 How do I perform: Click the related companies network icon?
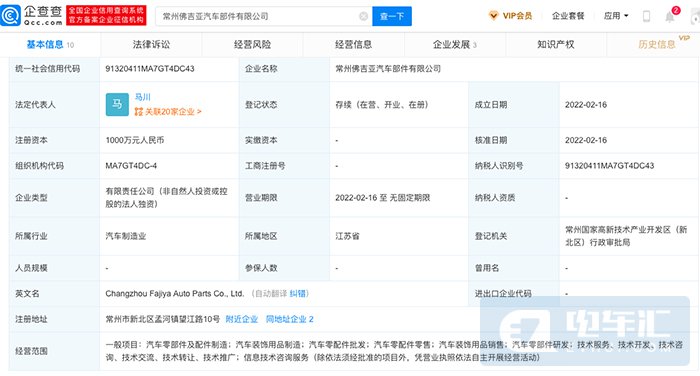tap(138, 112)
